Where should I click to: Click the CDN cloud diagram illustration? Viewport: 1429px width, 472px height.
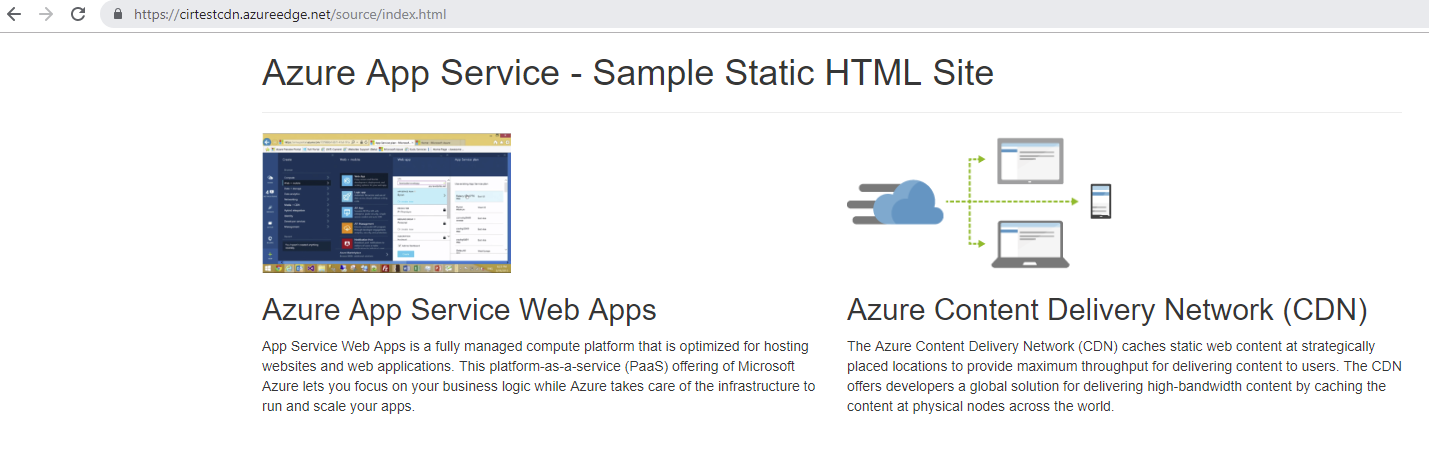(980, 203)
